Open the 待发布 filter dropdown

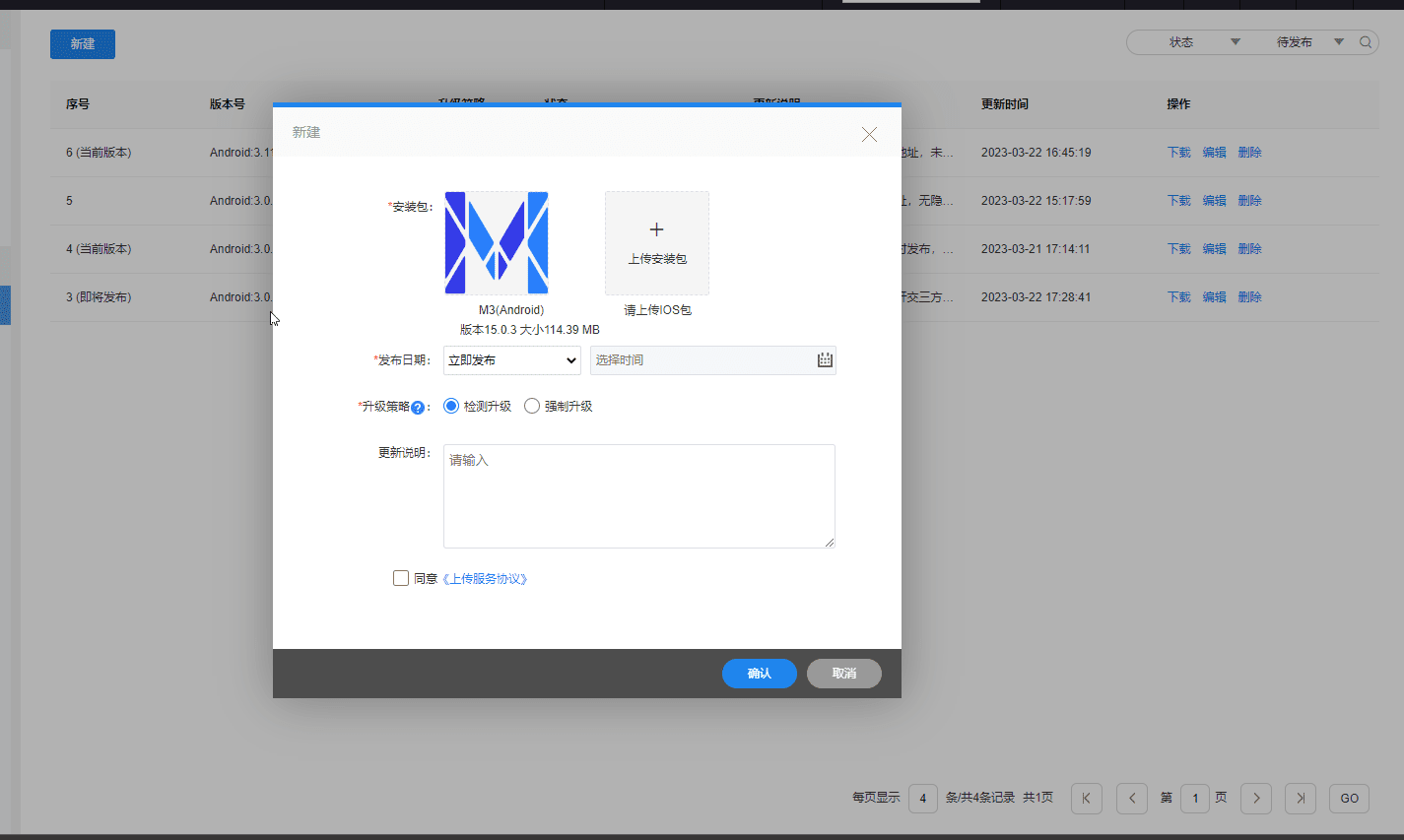1309,42
